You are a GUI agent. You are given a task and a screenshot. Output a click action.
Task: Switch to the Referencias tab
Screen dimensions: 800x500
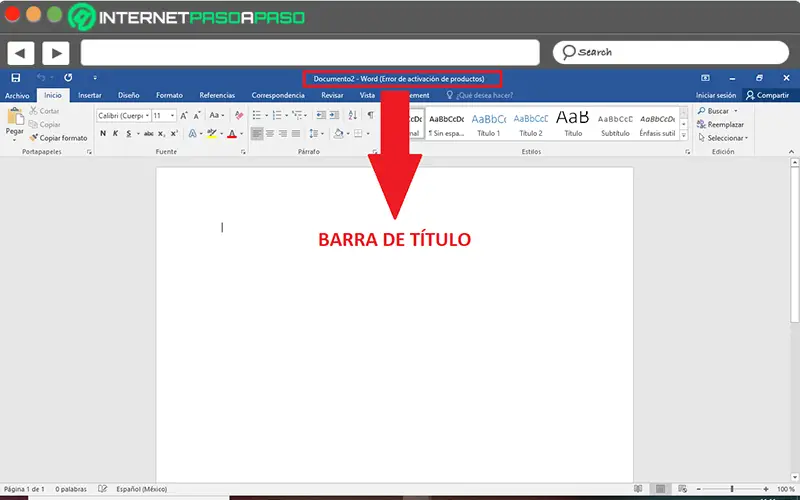[x=217, y=95]
